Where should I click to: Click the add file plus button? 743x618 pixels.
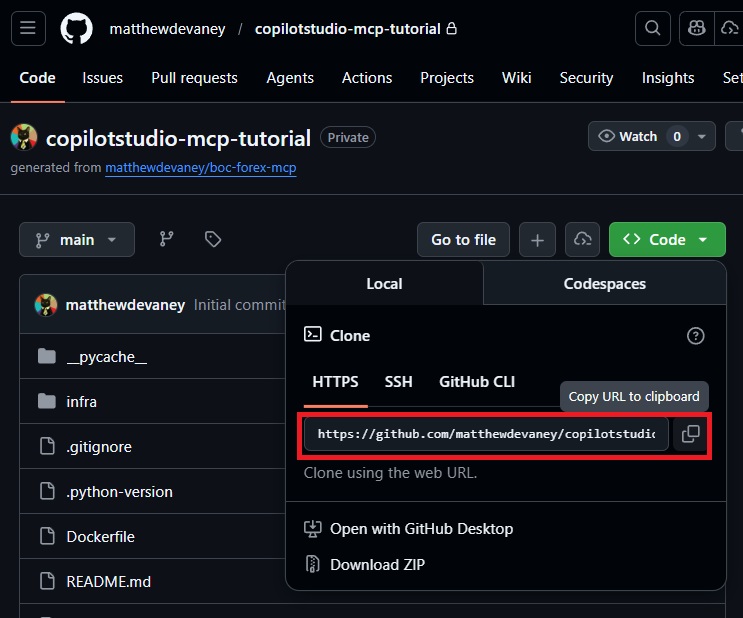(x=537, y=240)
